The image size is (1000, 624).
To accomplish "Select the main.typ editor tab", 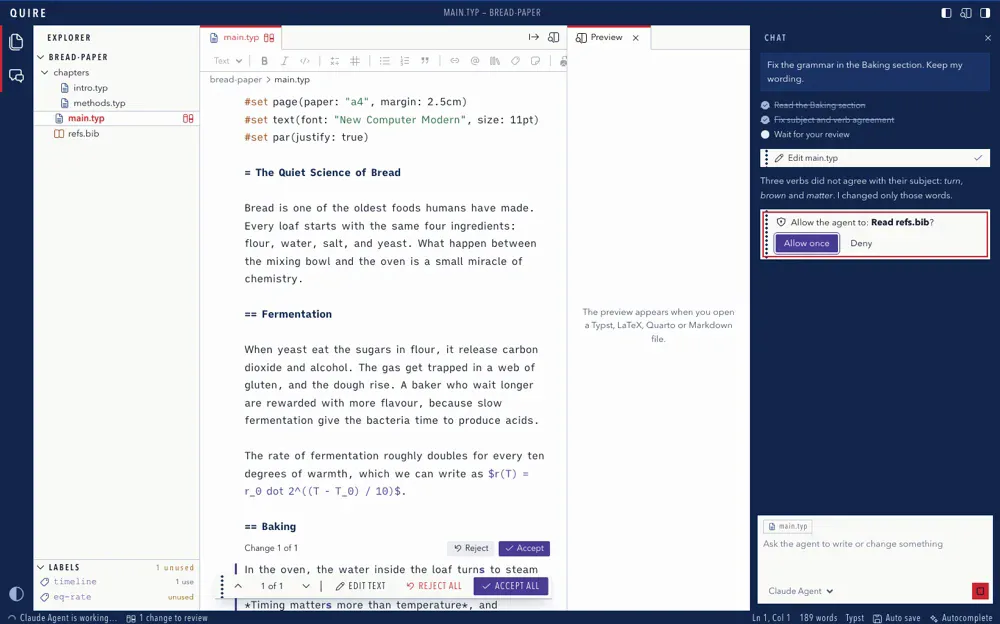I will click(x=241, y=38).
